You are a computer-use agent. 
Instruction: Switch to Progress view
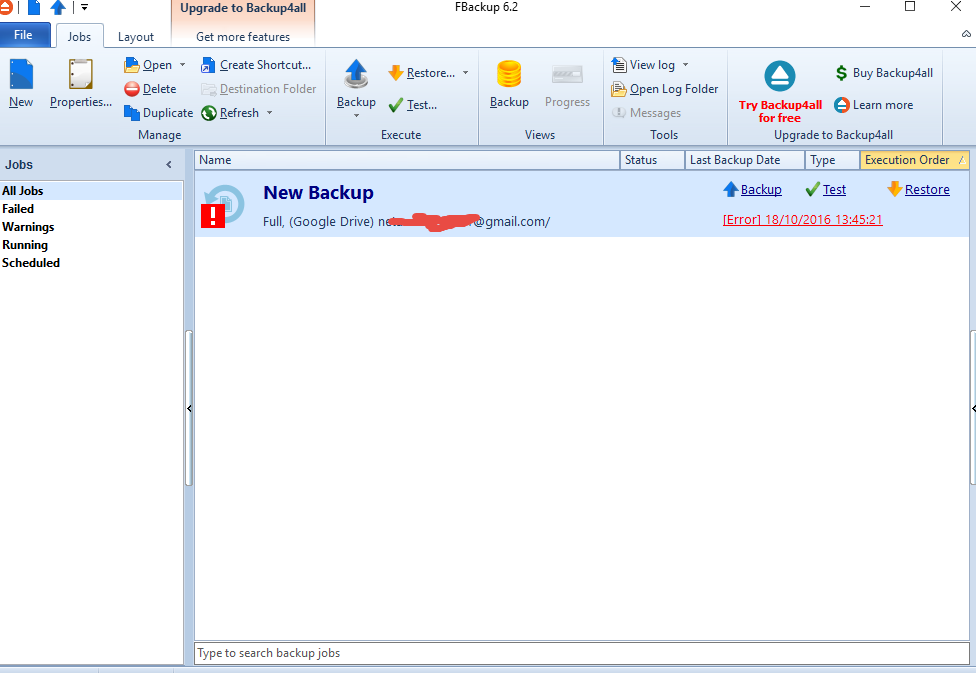(x=567, y=83)
